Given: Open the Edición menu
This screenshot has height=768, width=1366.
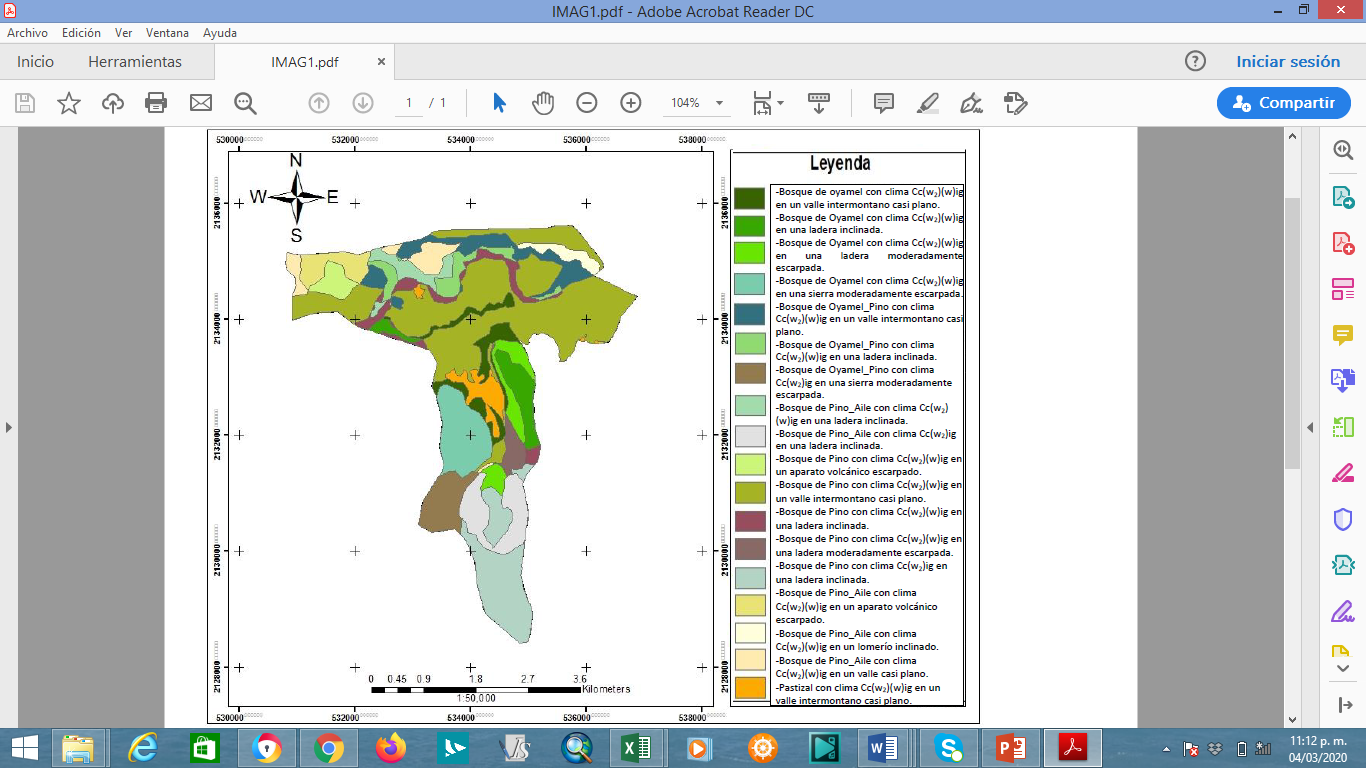Looking at the screenshot, I should coord(81,33).
